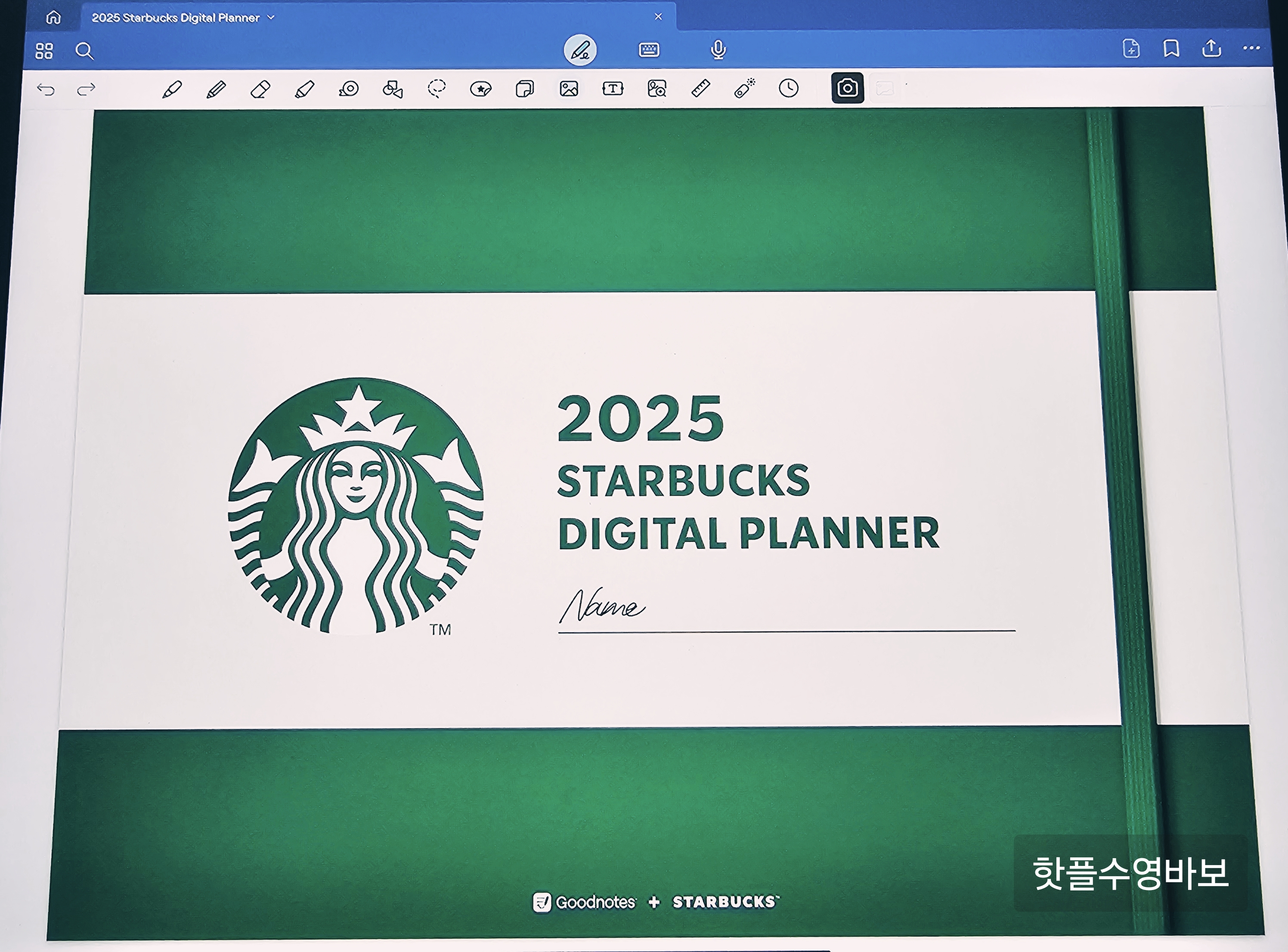1288x952 pixels.
Task: Select the sticky note tool
Action: click(524, 89)
